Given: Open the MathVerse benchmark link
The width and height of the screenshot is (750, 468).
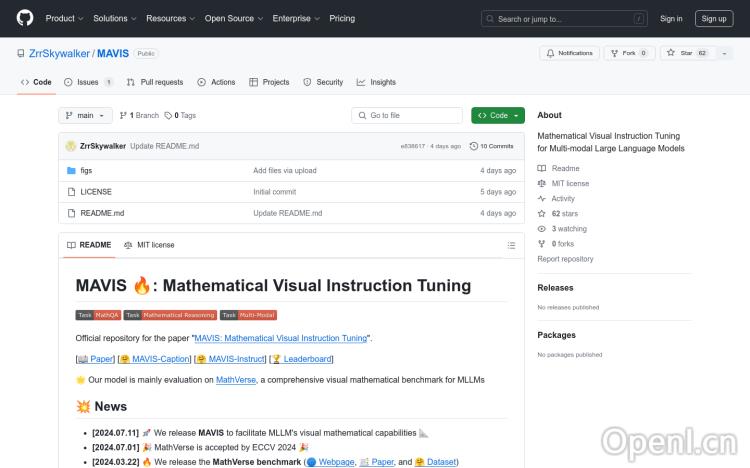Looking at the screenshot, I should click(236, 380).
